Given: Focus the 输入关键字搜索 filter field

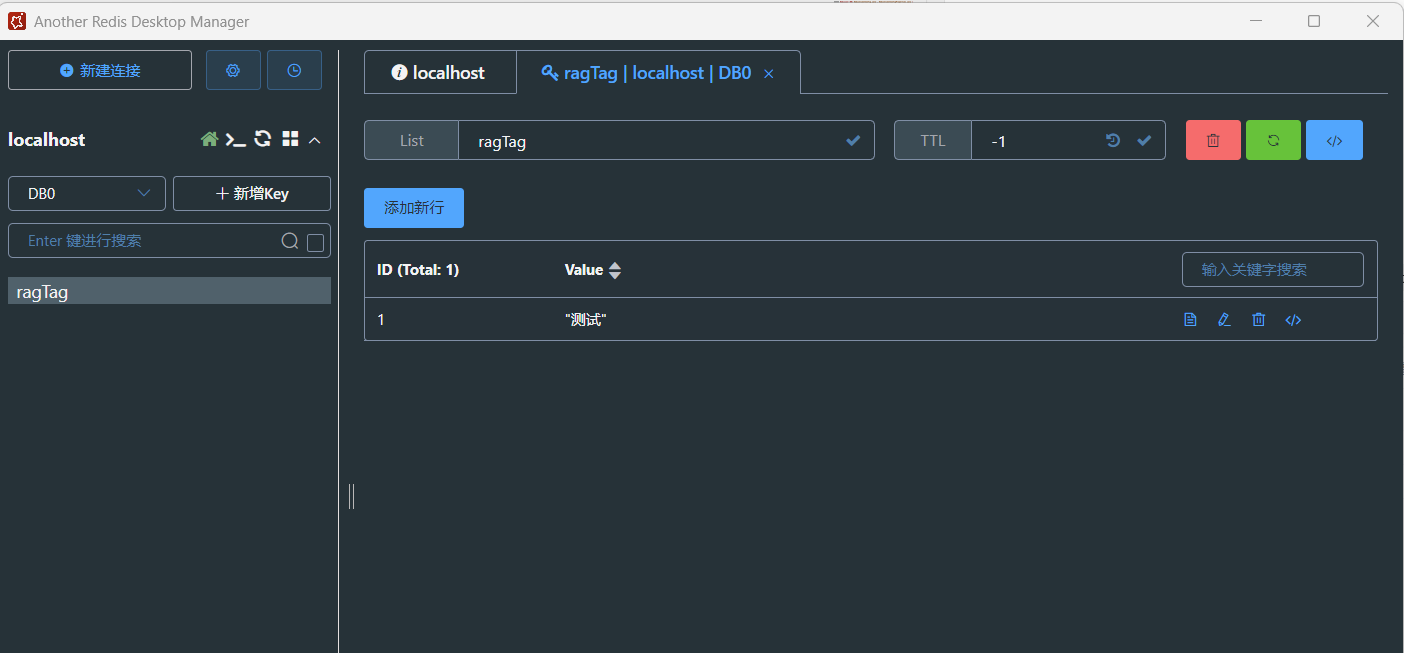Looking at the screenshot, I should click(x=1272, y=270).
